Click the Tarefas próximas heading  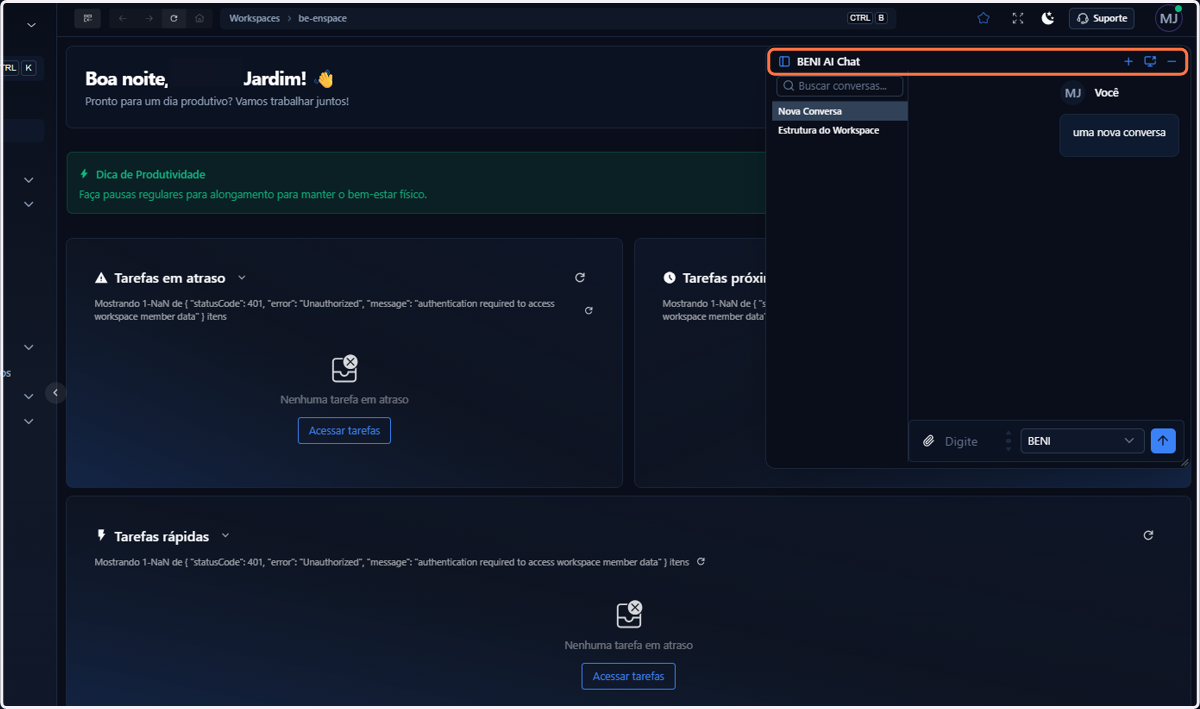tap(724, 278)
